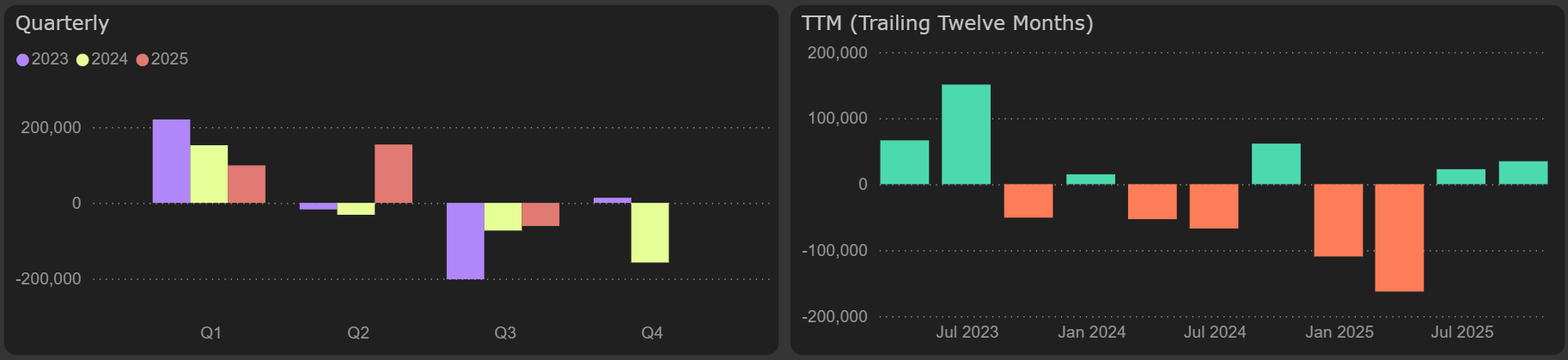Click the purple 2023 bar in Q3
The image size is (1568, 360).
pyautogui.click(x=465, y=241)
